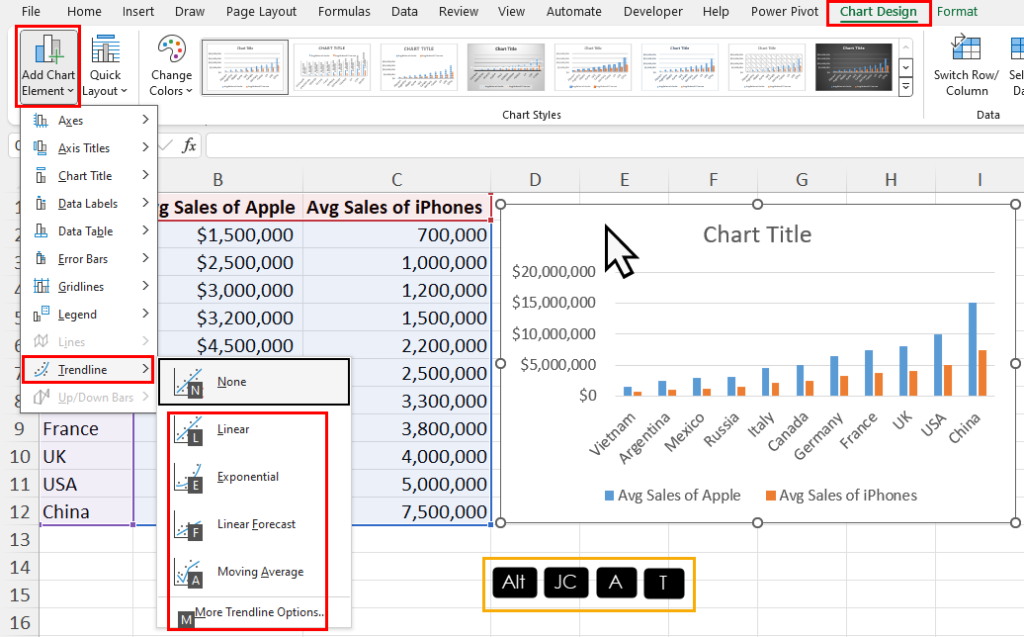Expand the Gridlines submenu
Screen dimensions: 1024x637
[89, 286]
